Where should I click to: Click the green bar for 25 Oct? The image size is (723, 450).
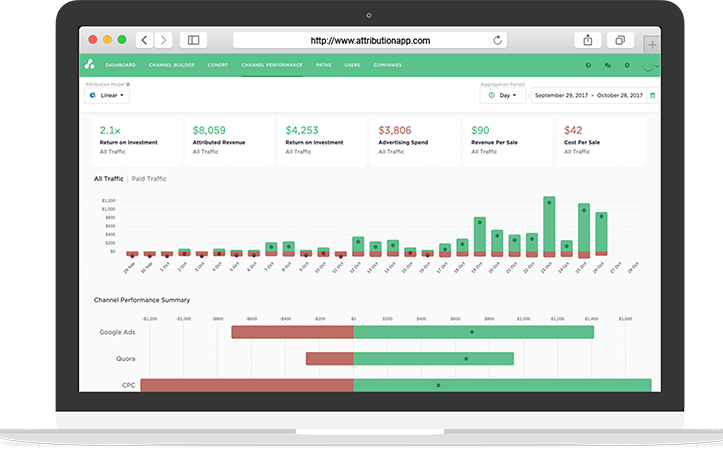(584, 227)
